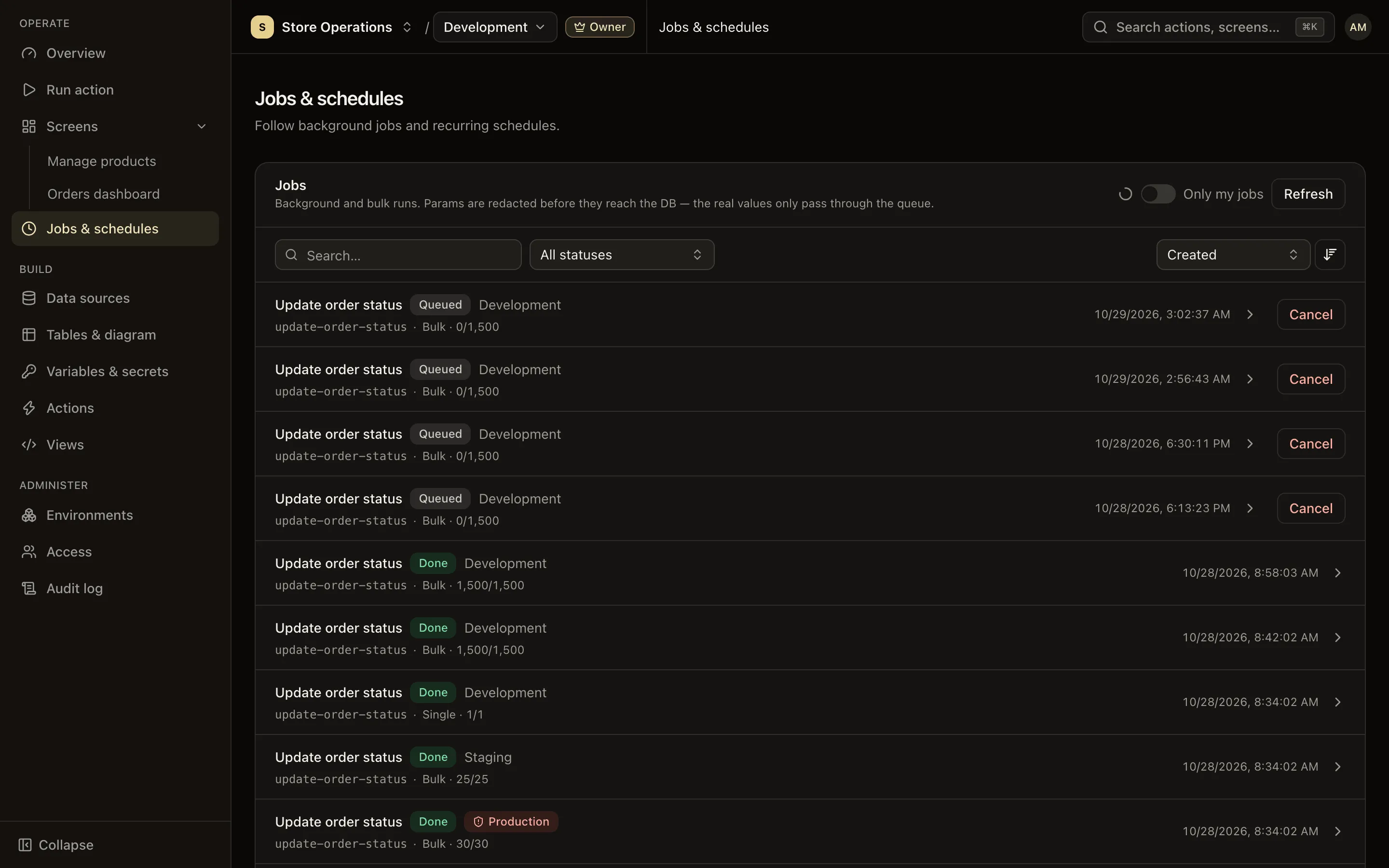
Task: Collapse the sidebar
Action: [55, 845]
